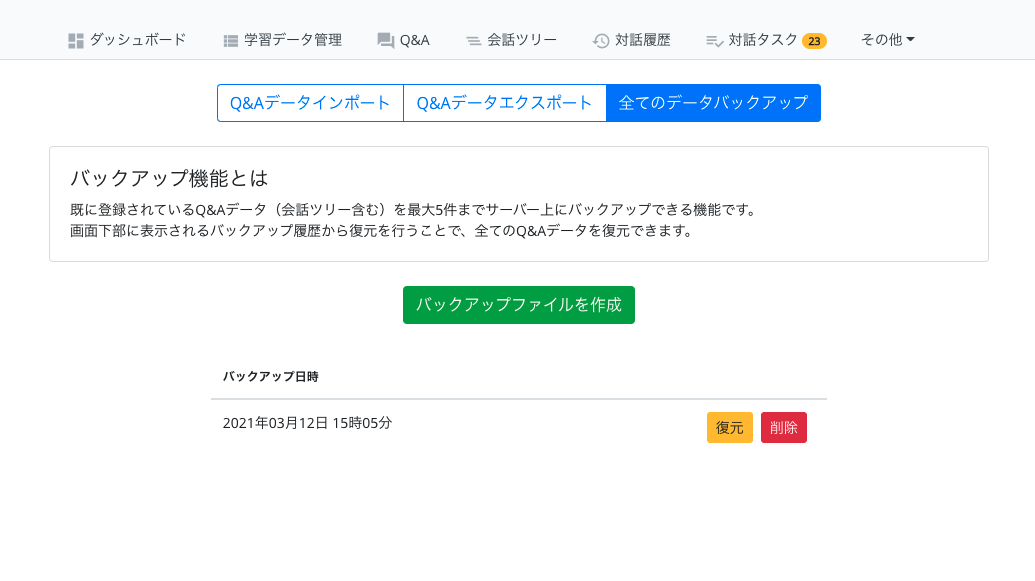
Task: Click the 対話履歴 history clock icon
Action: 601,41
